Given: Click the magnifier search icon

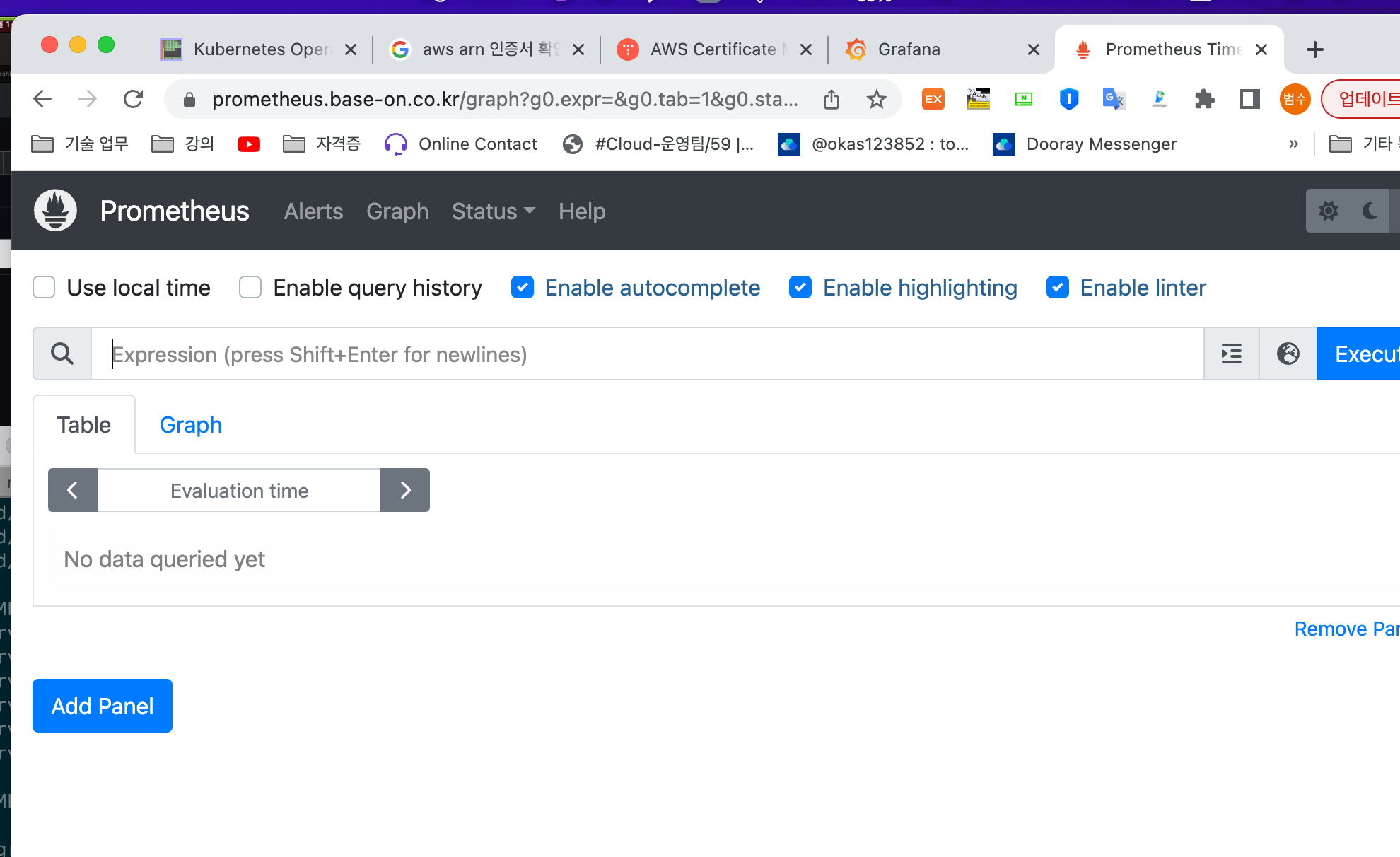Looking at the screenshot, I should tap(62, 354).
